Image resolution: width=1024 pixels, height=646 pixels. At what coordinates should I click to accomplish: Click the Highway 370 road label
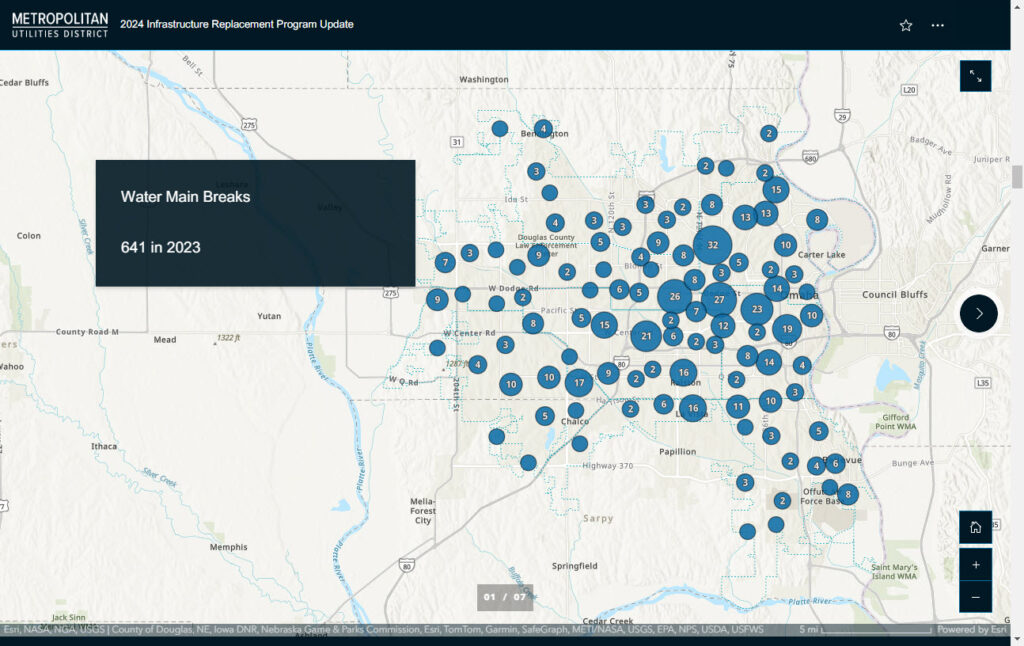pyautogui.click(x=607, y=466)
